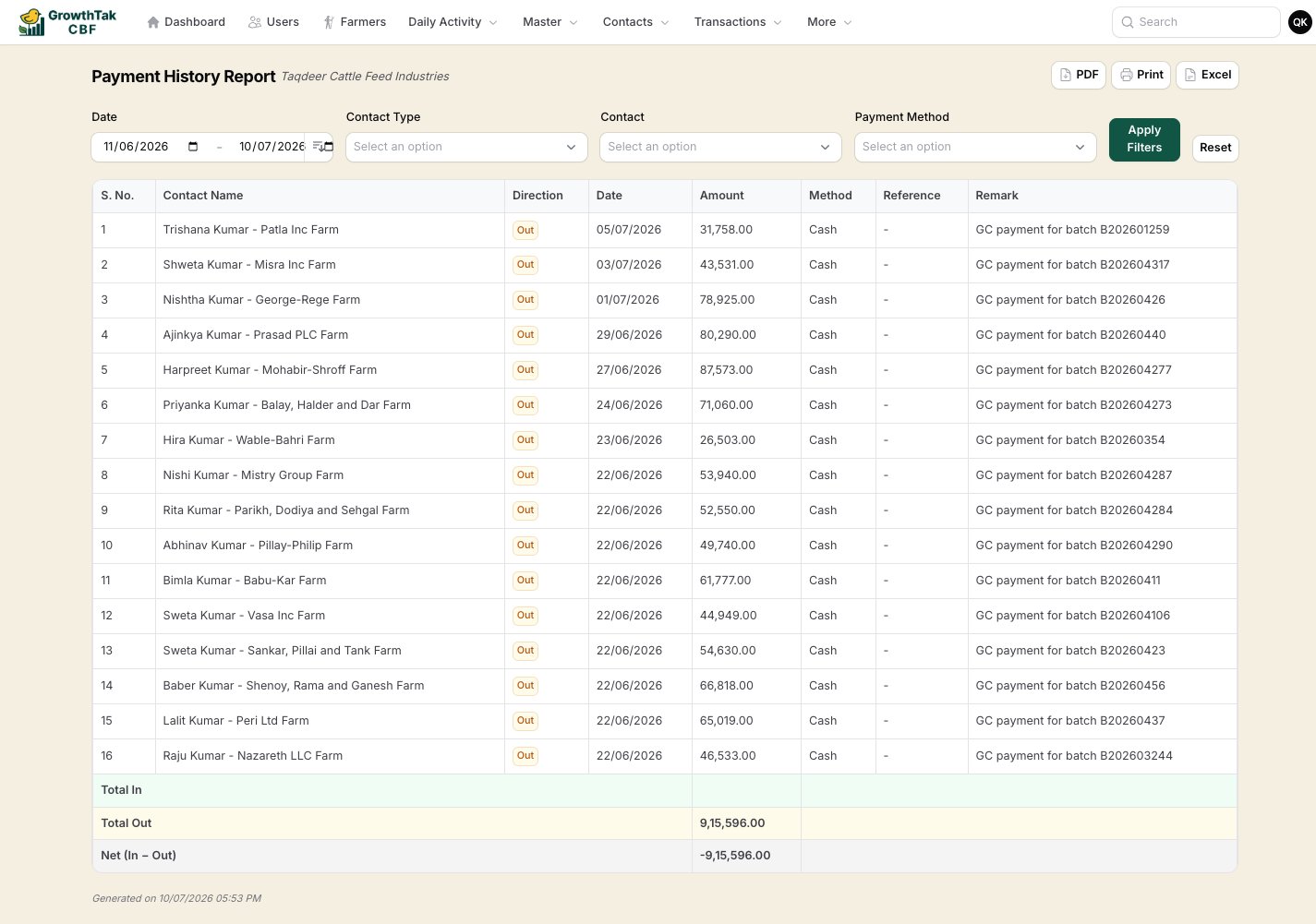This screenshot has height=924, width=1316.
Task: Expand the More menu
Action: [x=829, y=22]
